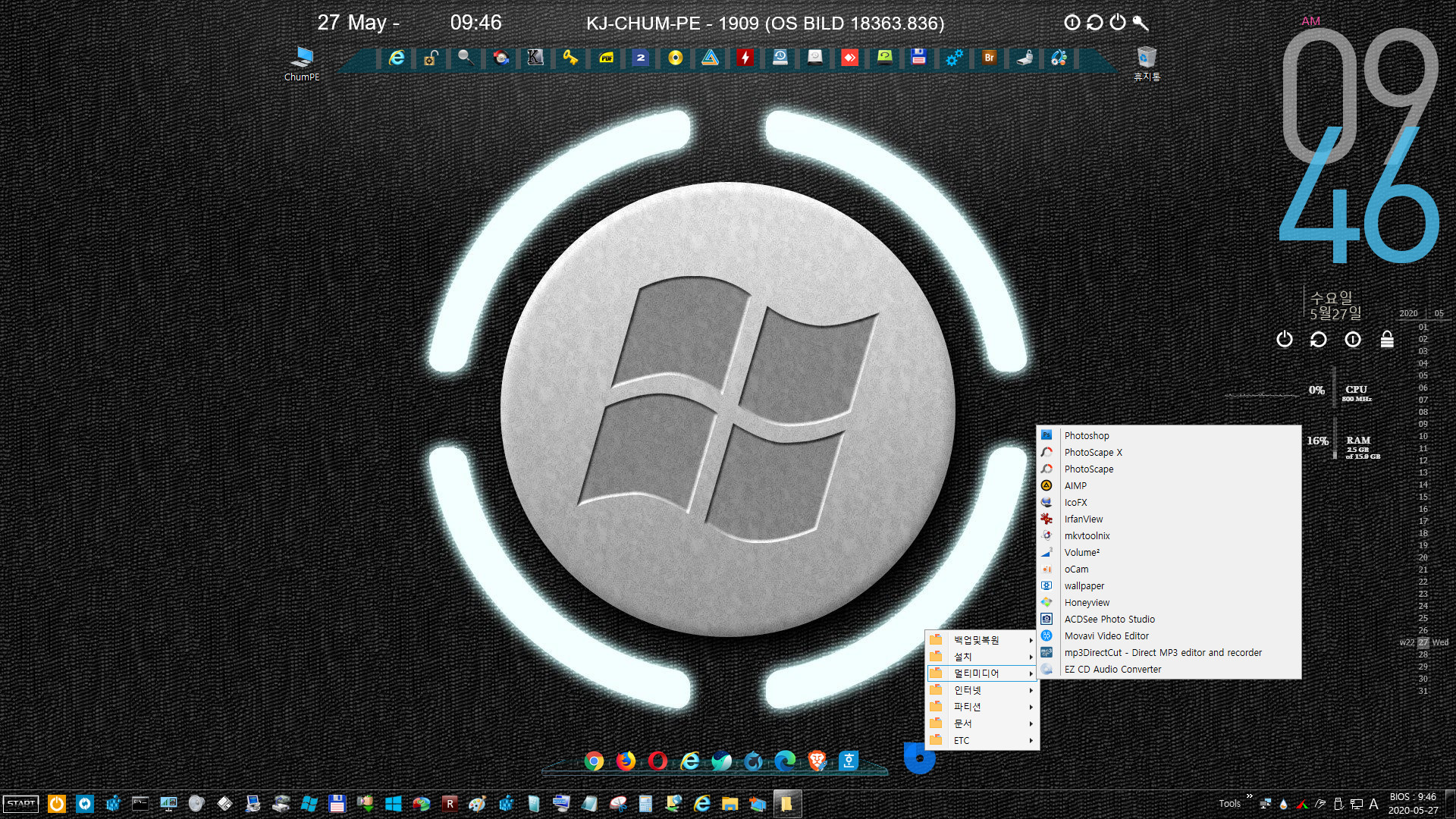Screen dimensions: 1456x819
Task: Click the speaker icon on the taskbar
Action: click(196, 804)
